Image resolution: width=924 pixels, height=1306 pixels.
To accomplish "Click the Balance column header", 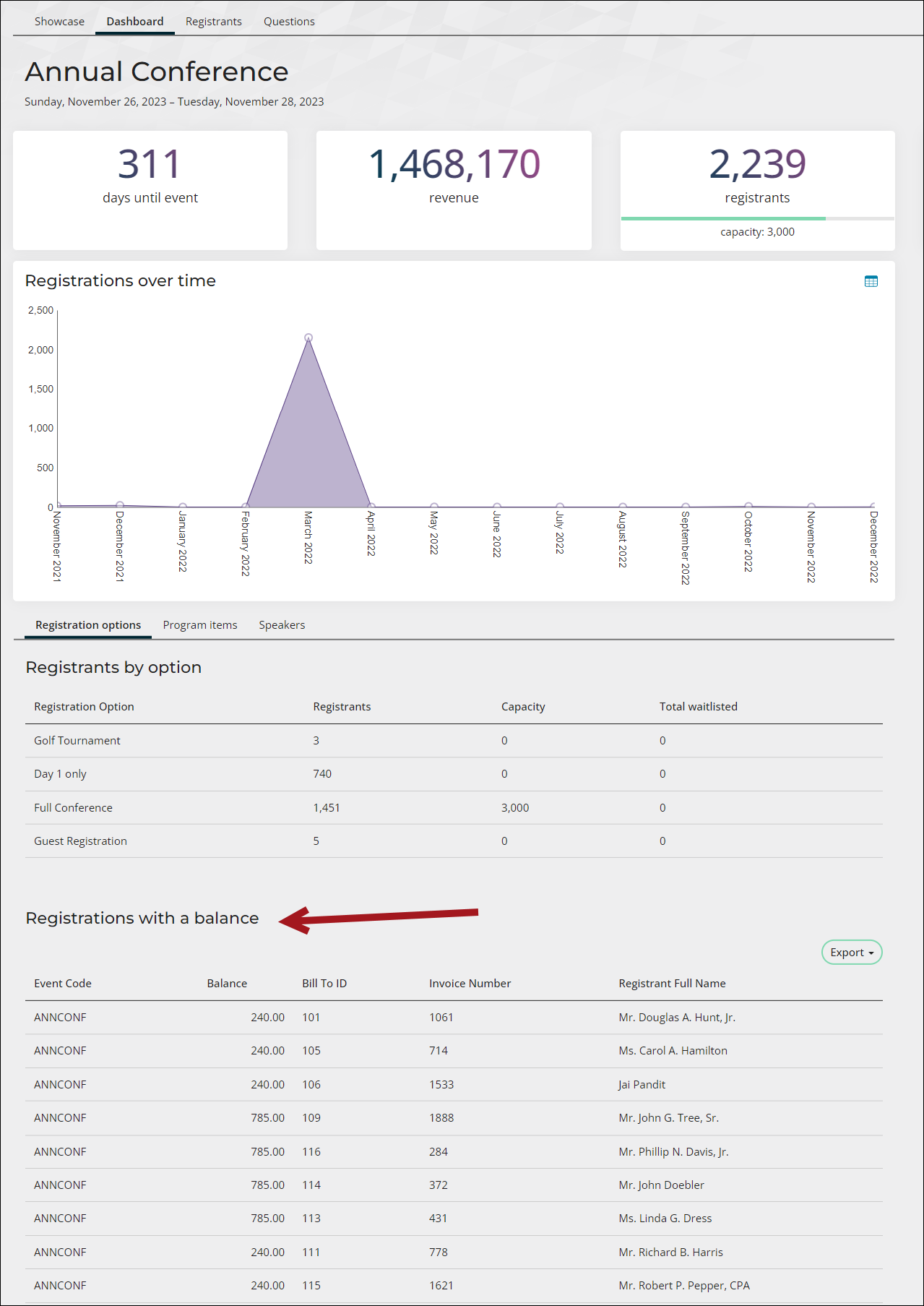I will [x=227, y=984].
